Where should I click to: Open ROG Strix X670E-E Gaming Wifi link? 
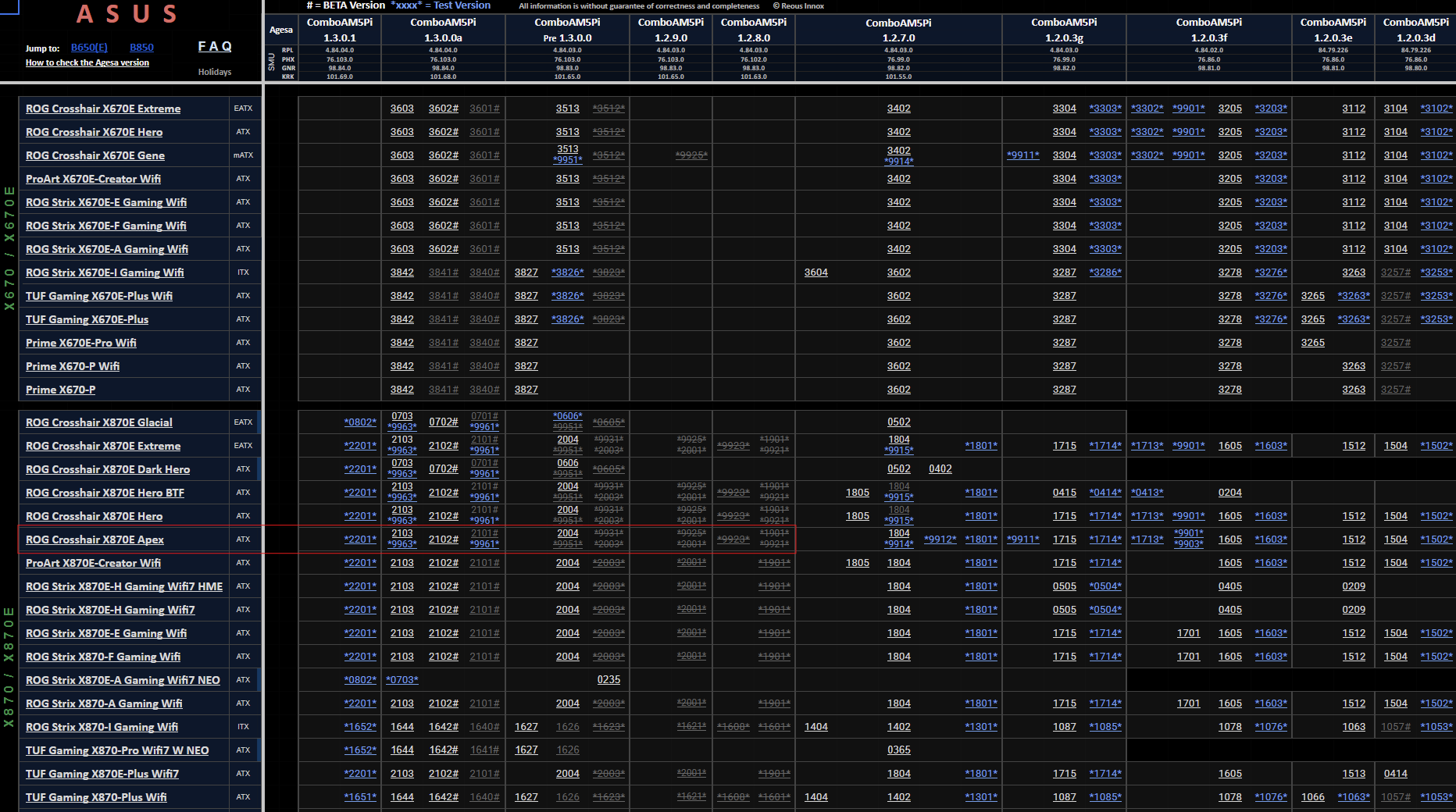point(106,202)
